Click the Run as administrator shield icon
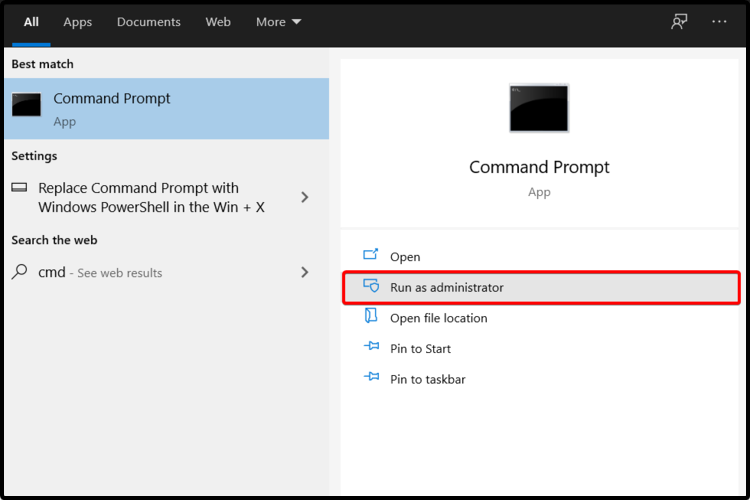Image resolution: width=750 pixels, height=500 pixels. [x=371, y=286]
